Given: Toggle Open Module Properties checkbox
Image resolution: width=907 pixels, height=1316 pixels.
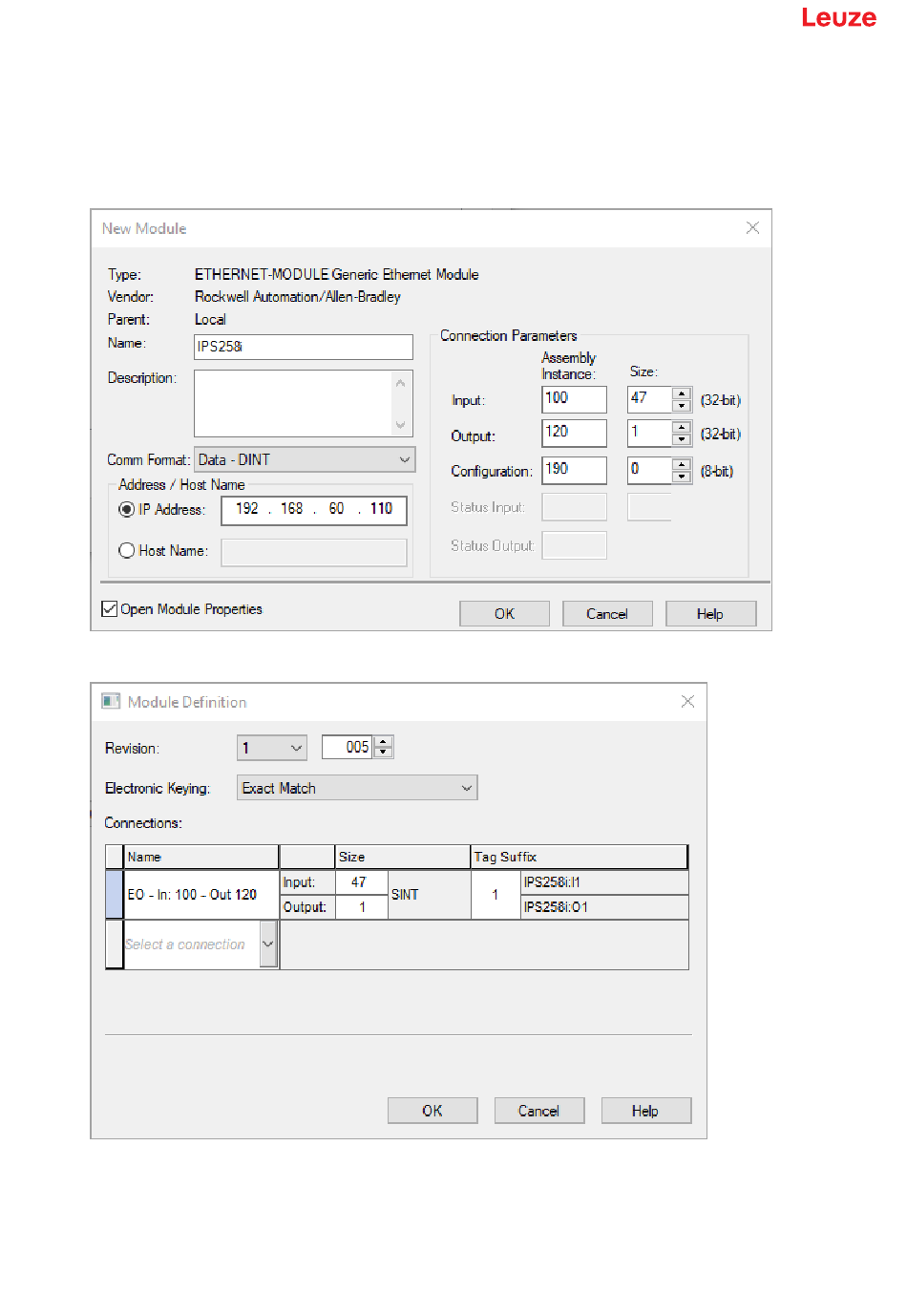Looking at the screenshot, I should 109,609.
